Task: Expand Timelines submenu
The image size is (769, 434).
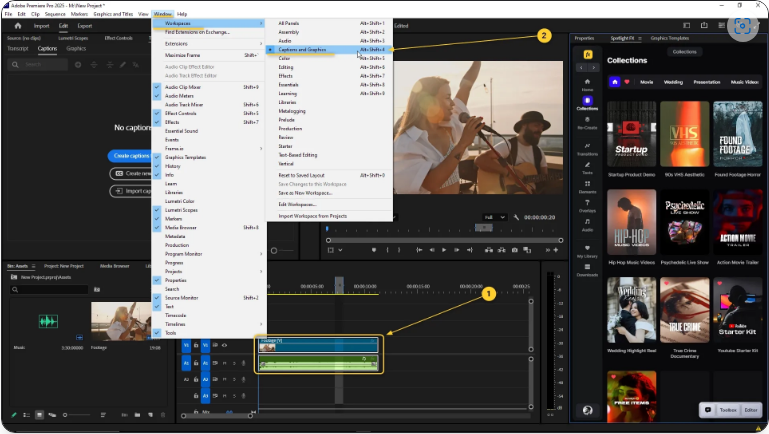Action: pos(209,324)
